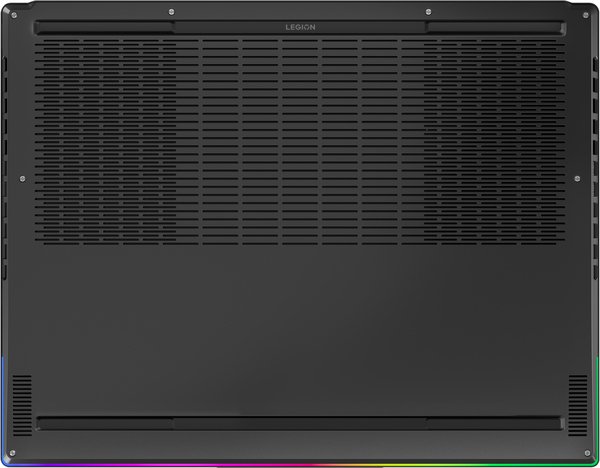Click the screw right of the LEGION logo
The image size is (600, 468).
point(371,11)
